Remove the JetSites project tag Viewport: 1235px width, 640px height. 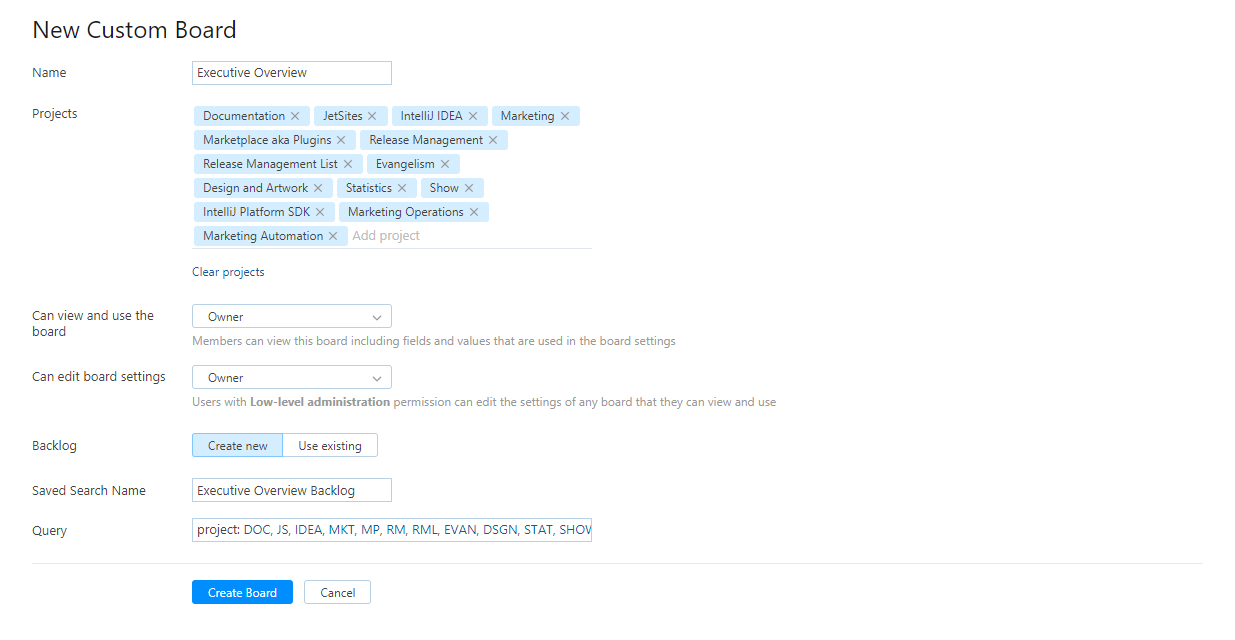(372, 116)
